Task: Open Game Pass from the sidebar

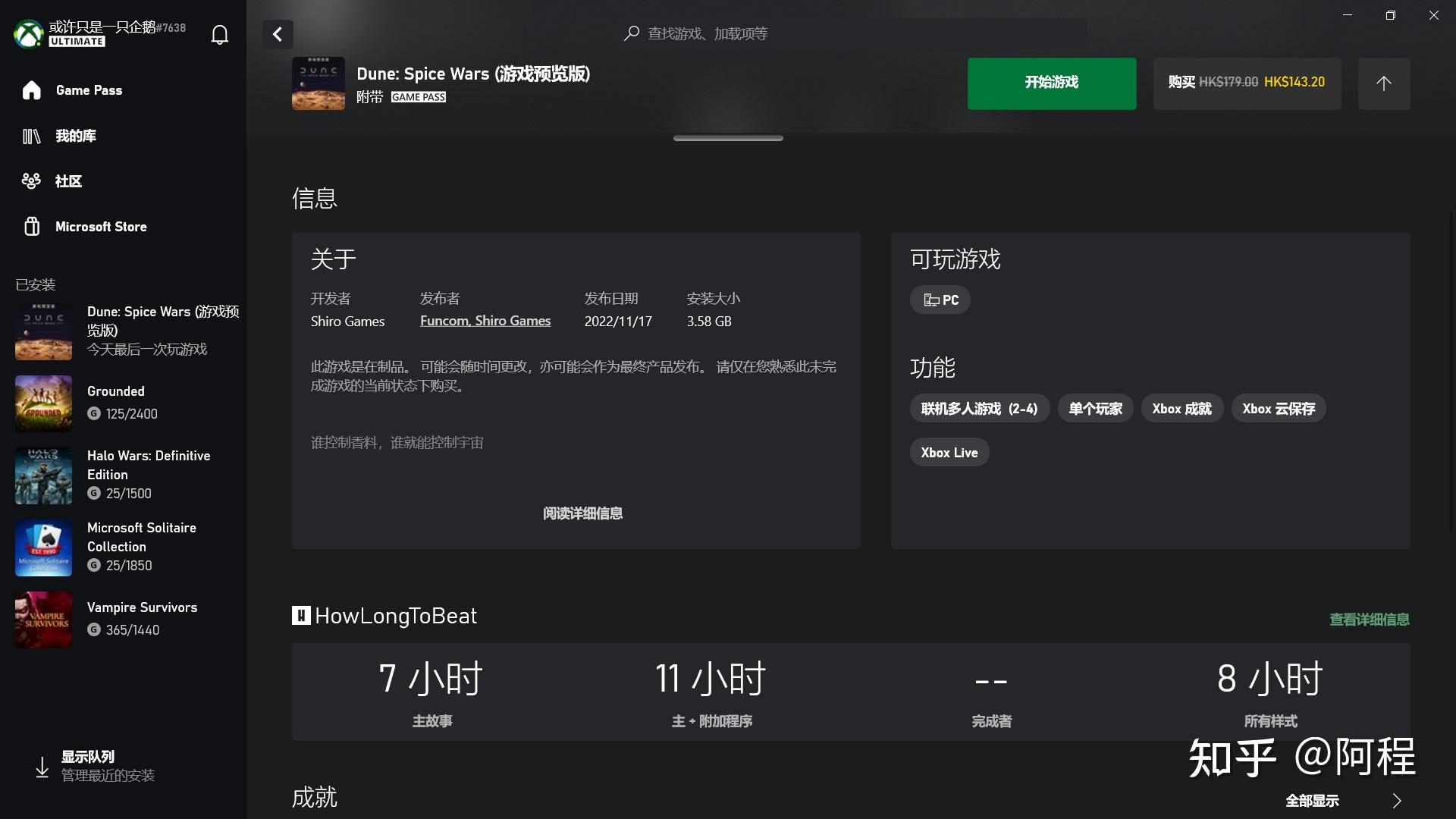Action: [x=89, y=89]
